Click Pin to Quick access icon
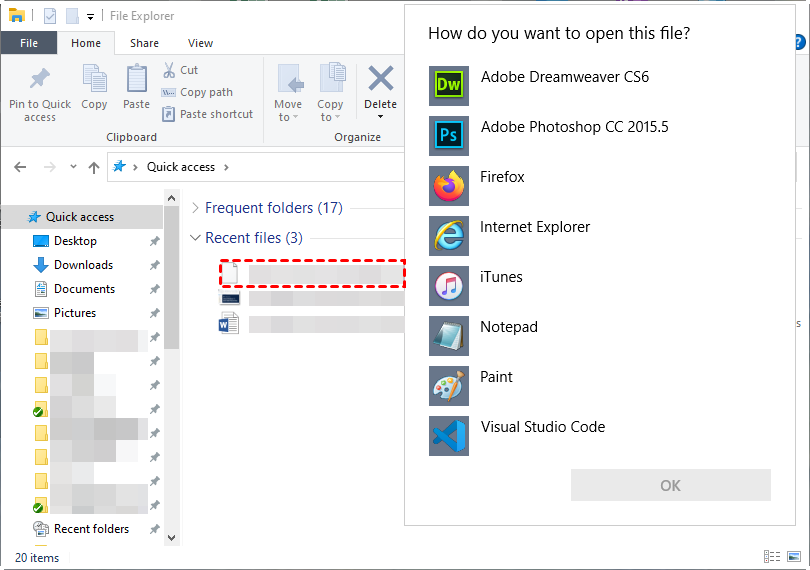Viewport: 810px width, 570px height. (x=40, y=79)
